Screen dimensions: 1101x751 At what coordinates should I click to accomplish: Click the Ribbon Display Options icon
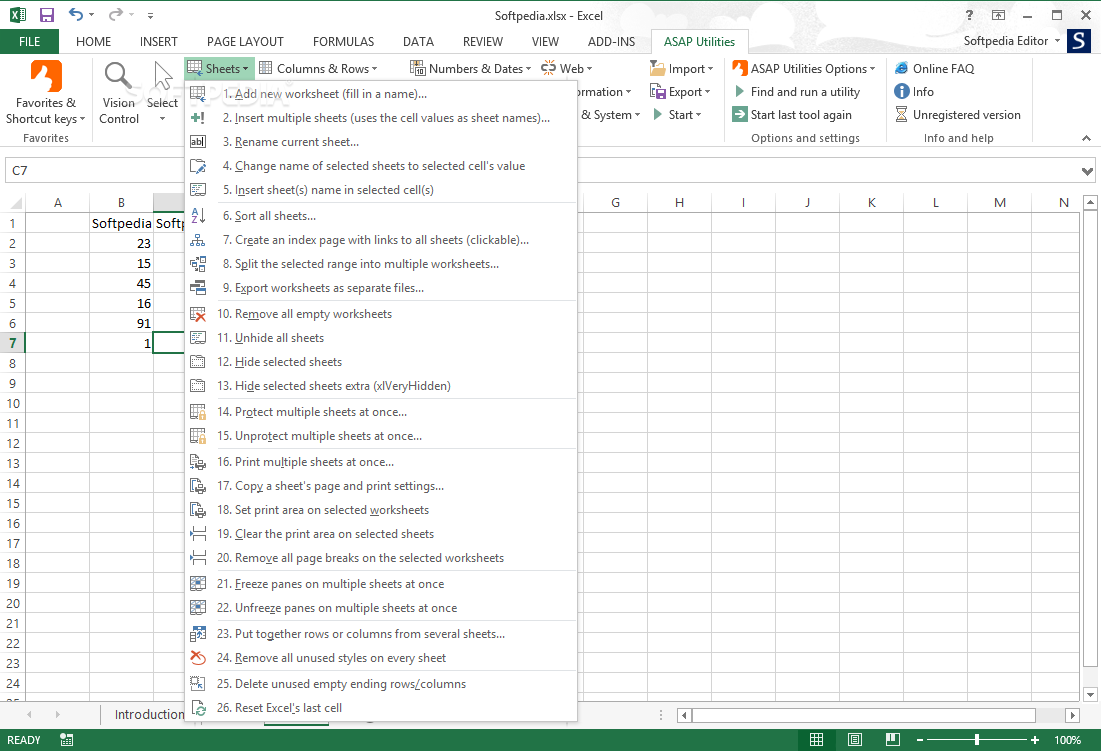(x=998, y=15)
